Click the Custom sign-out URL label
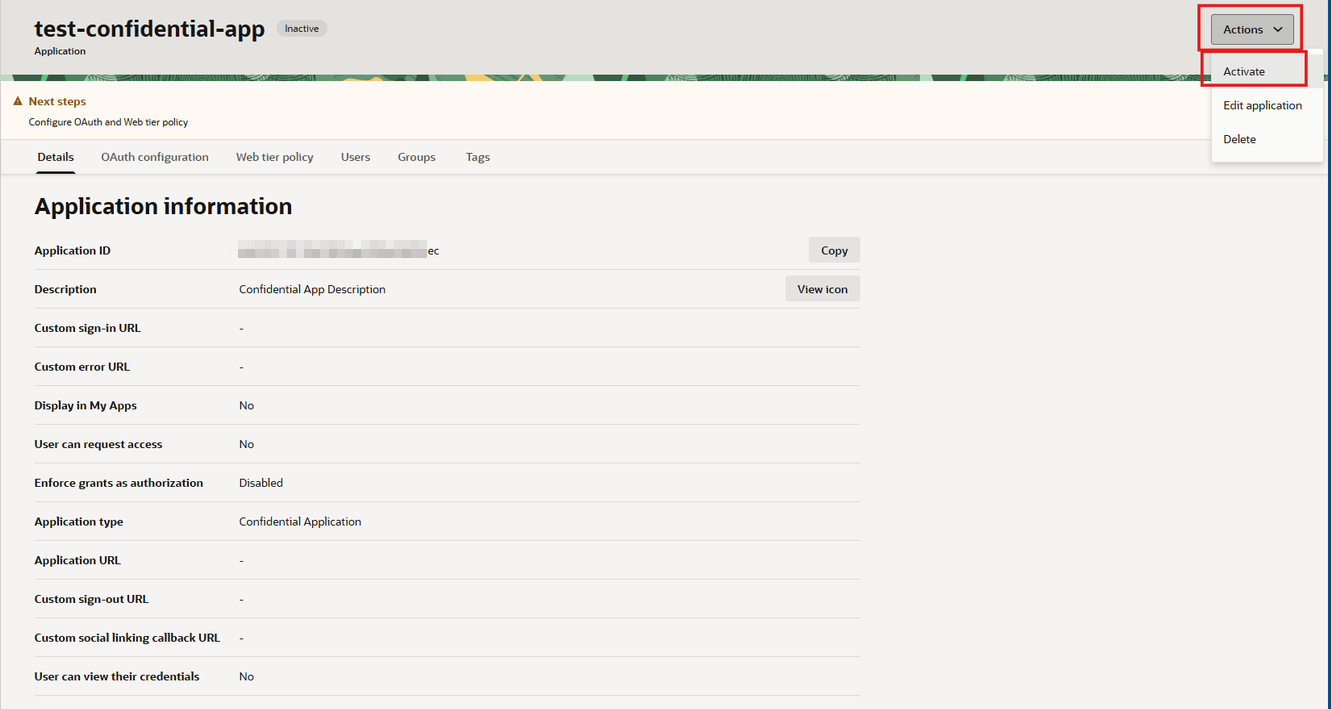The image size is (1331, 709). click(x=91, y=599)
